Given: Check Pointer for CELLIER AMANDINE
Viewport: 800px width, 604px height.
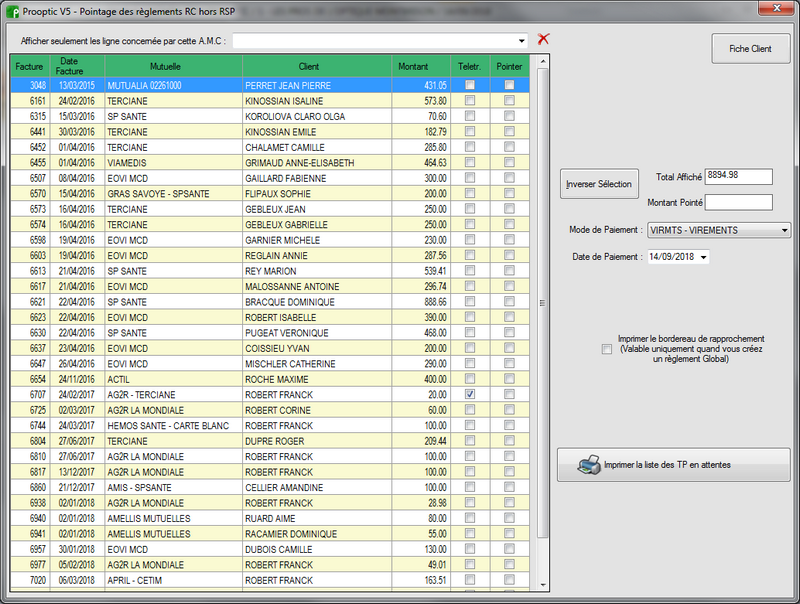Looking at the screenshot, I should 509,487.
